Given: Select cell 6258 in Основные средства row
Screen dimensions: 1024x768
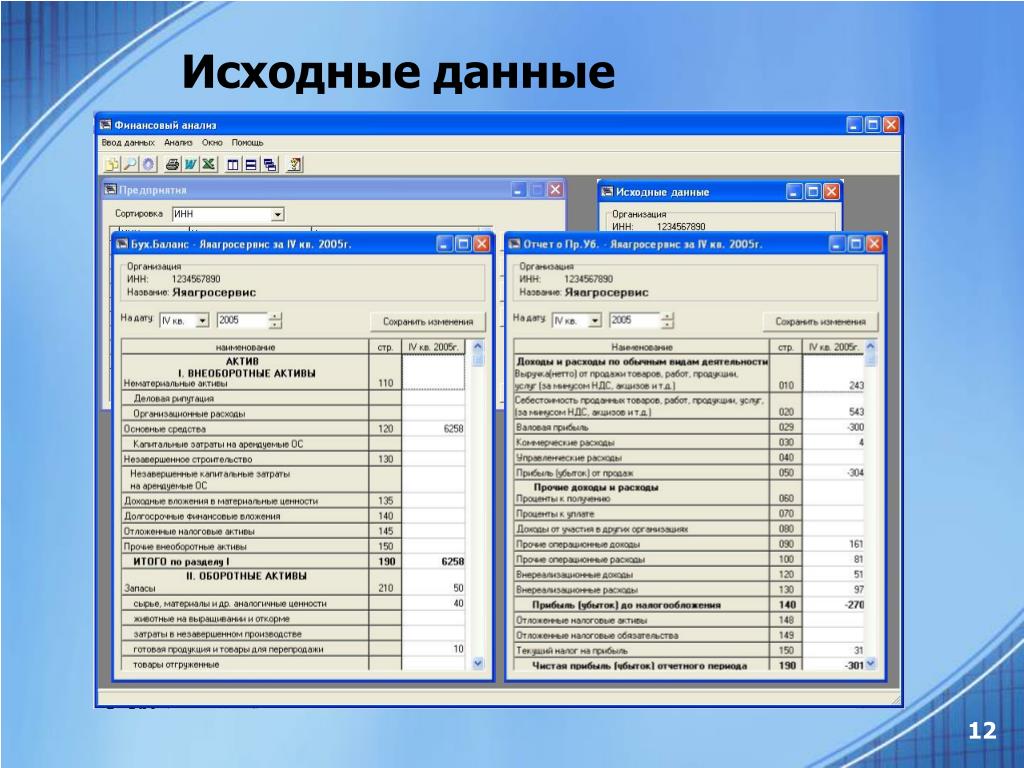Looking at the screenshot, I should (434, 428).
